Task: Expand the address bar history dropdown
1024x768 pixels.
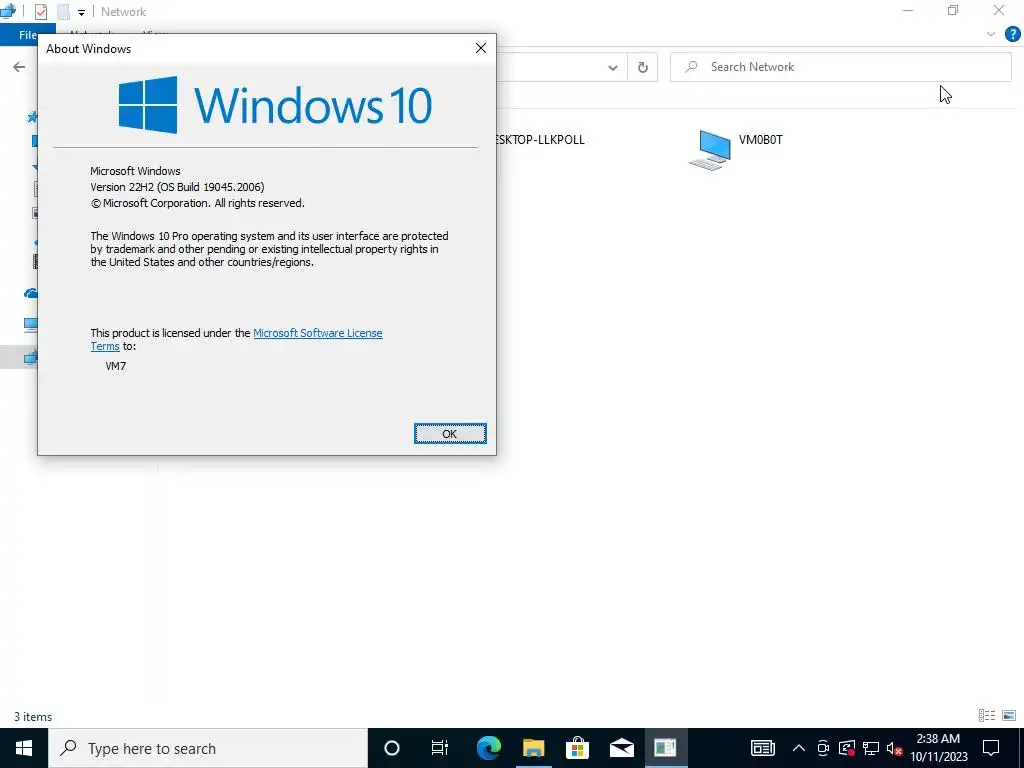Action: coord(613,67)
